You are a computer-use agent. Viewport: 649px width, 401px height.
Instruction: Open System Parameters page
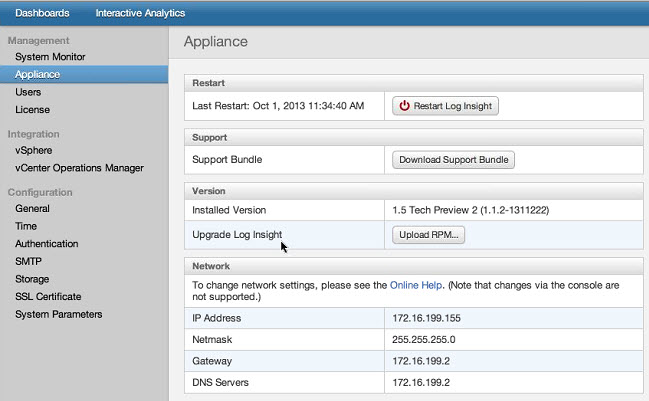click(59, 315)
